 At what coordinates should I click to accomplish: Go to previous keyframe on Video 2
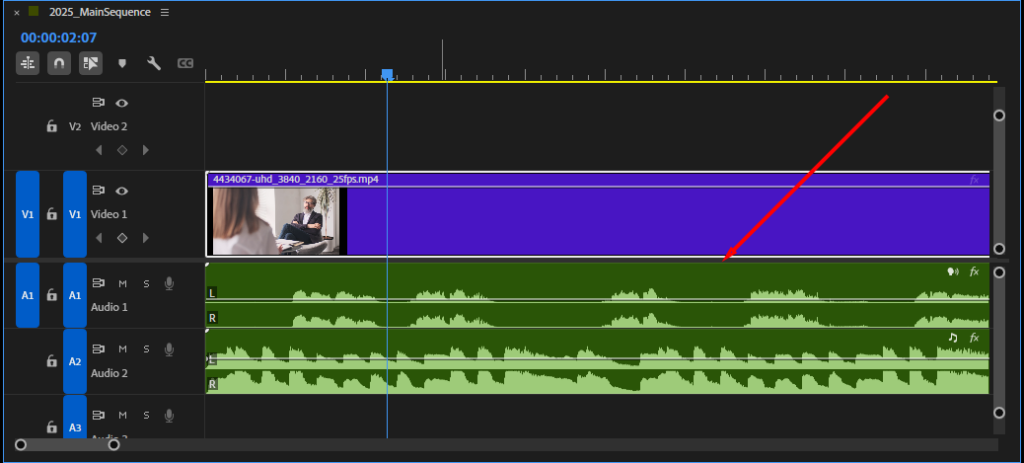99,150
